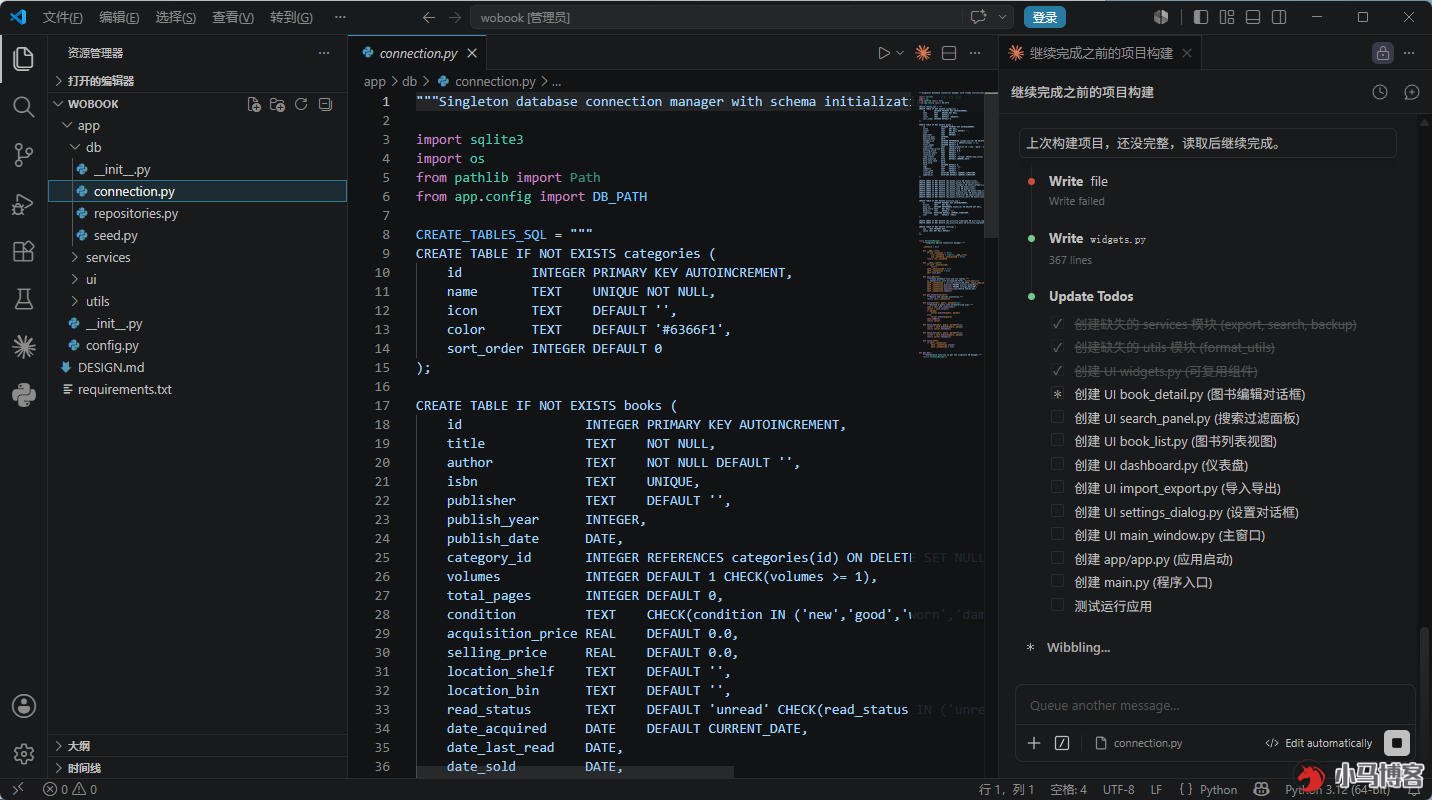The image size is (1432, 800).
Task: Click the Queue another message input
Action: (x=1214, y=705)
